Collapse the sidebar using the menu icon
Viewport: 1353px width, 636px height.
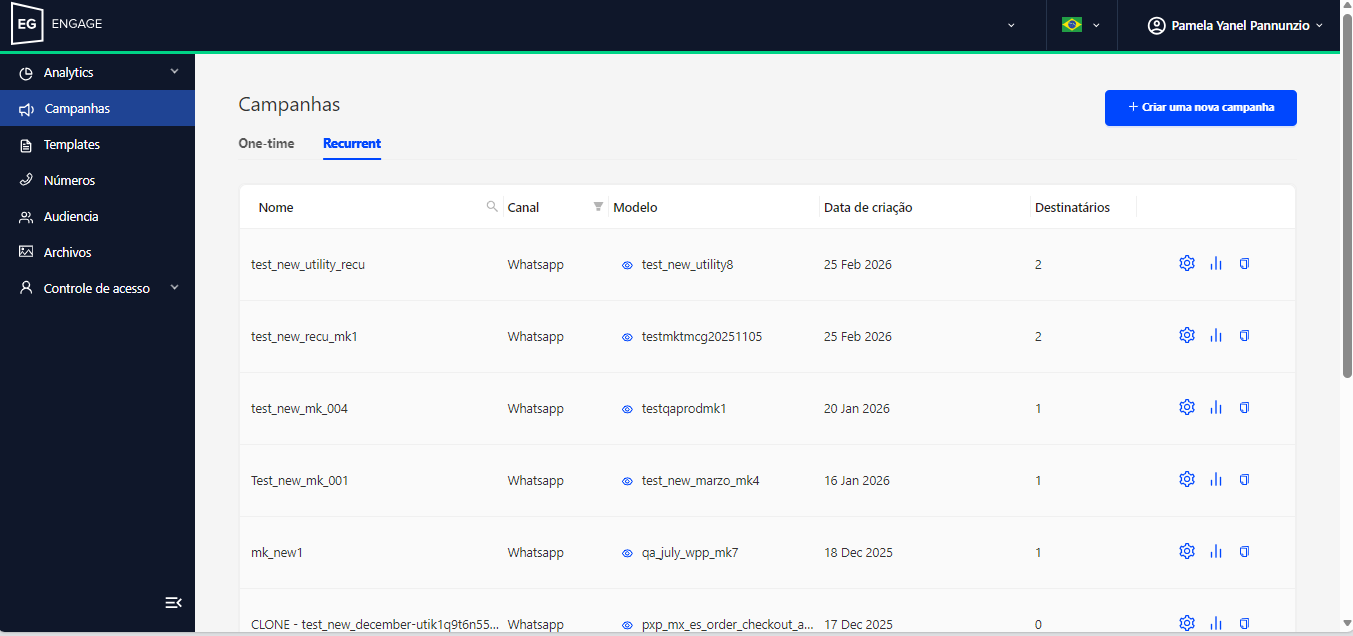tap(173, 602)
